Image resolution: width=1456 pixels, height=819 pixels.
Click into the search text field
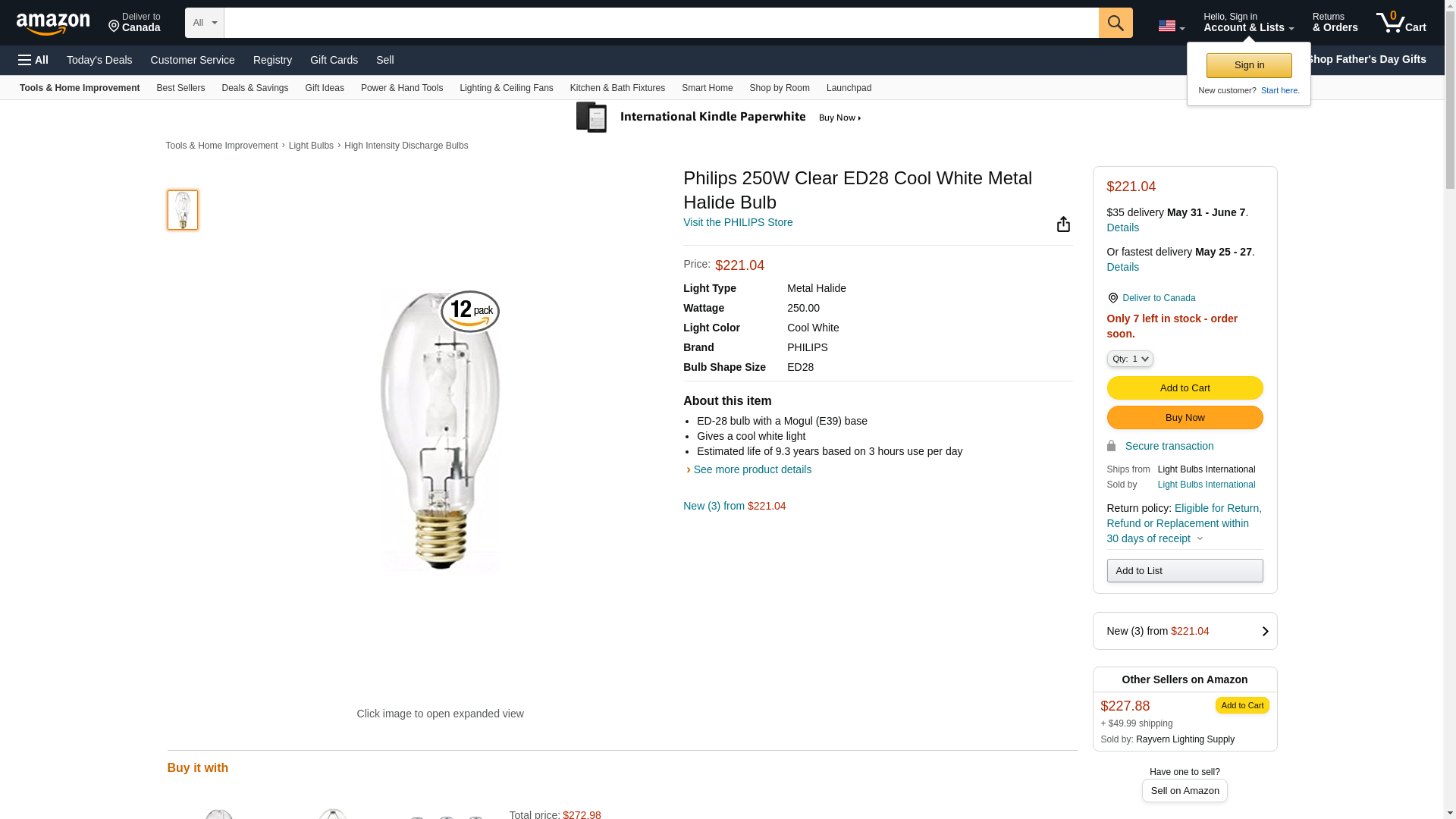click(660, 23)
